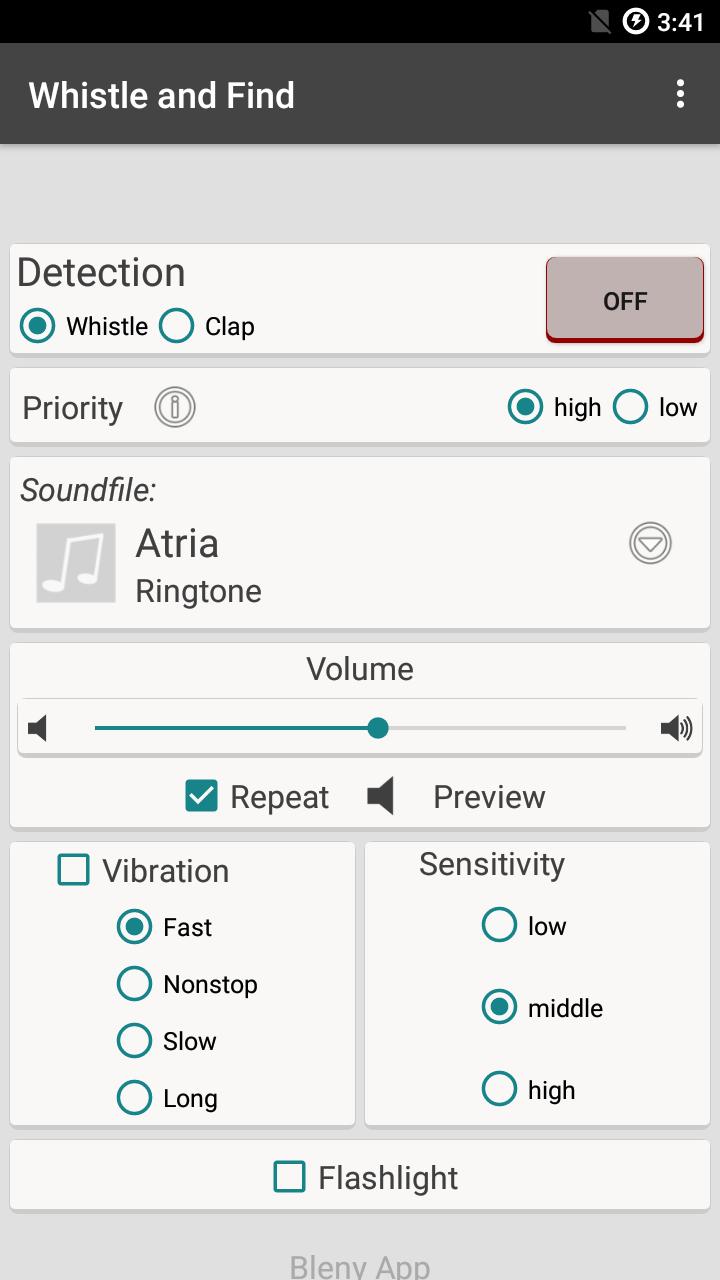Screen dimensions: 720x1280
Task: Enable the Vibration checkbox
Action: tap(74, 870)
